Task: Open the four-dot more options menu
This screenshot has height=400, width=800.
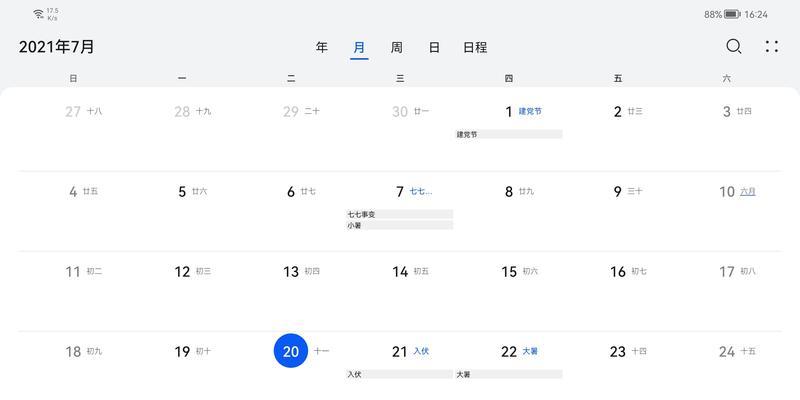Action: pyautogui.click(x=772, y=46)
